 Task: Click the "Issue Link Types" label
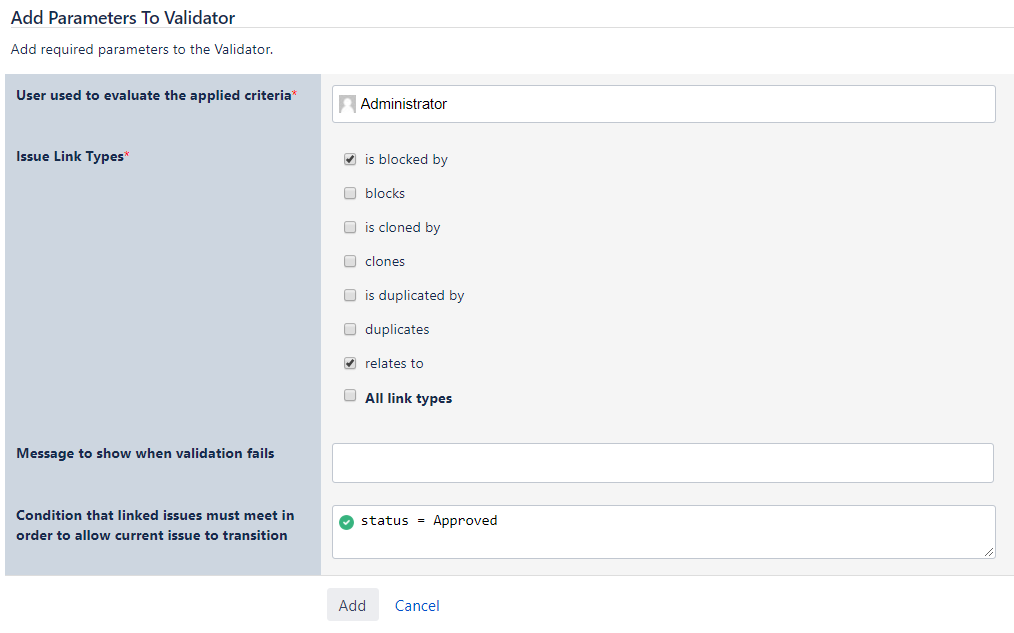[x=70, y=156]
